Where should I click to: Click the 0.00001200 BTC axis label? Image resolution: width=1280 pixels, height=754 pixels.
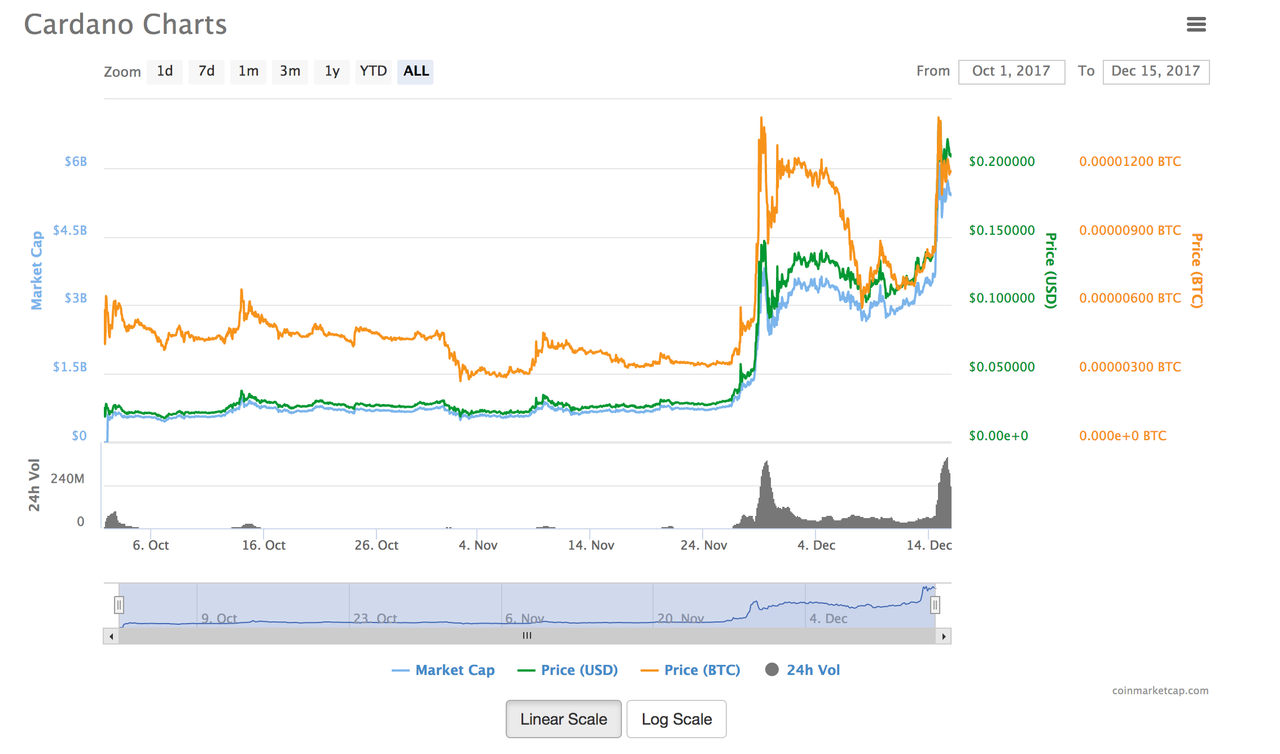(1130, 161)
